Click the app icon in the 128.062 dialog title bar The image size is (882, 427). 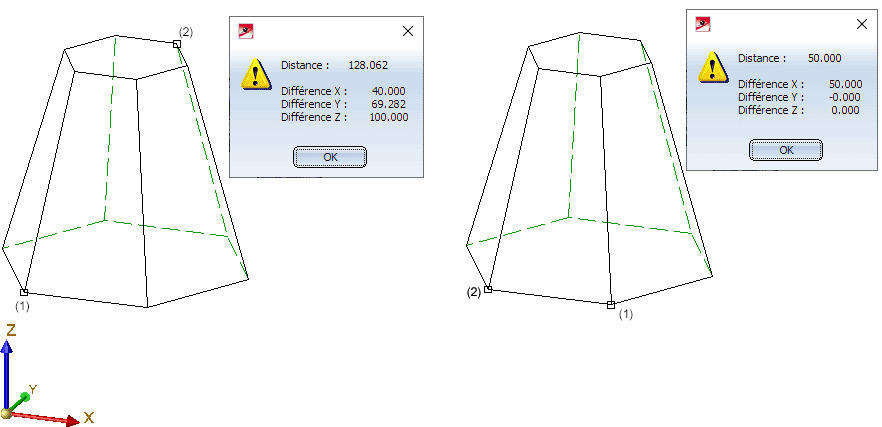pyautogui.click(x=245, y=31)
